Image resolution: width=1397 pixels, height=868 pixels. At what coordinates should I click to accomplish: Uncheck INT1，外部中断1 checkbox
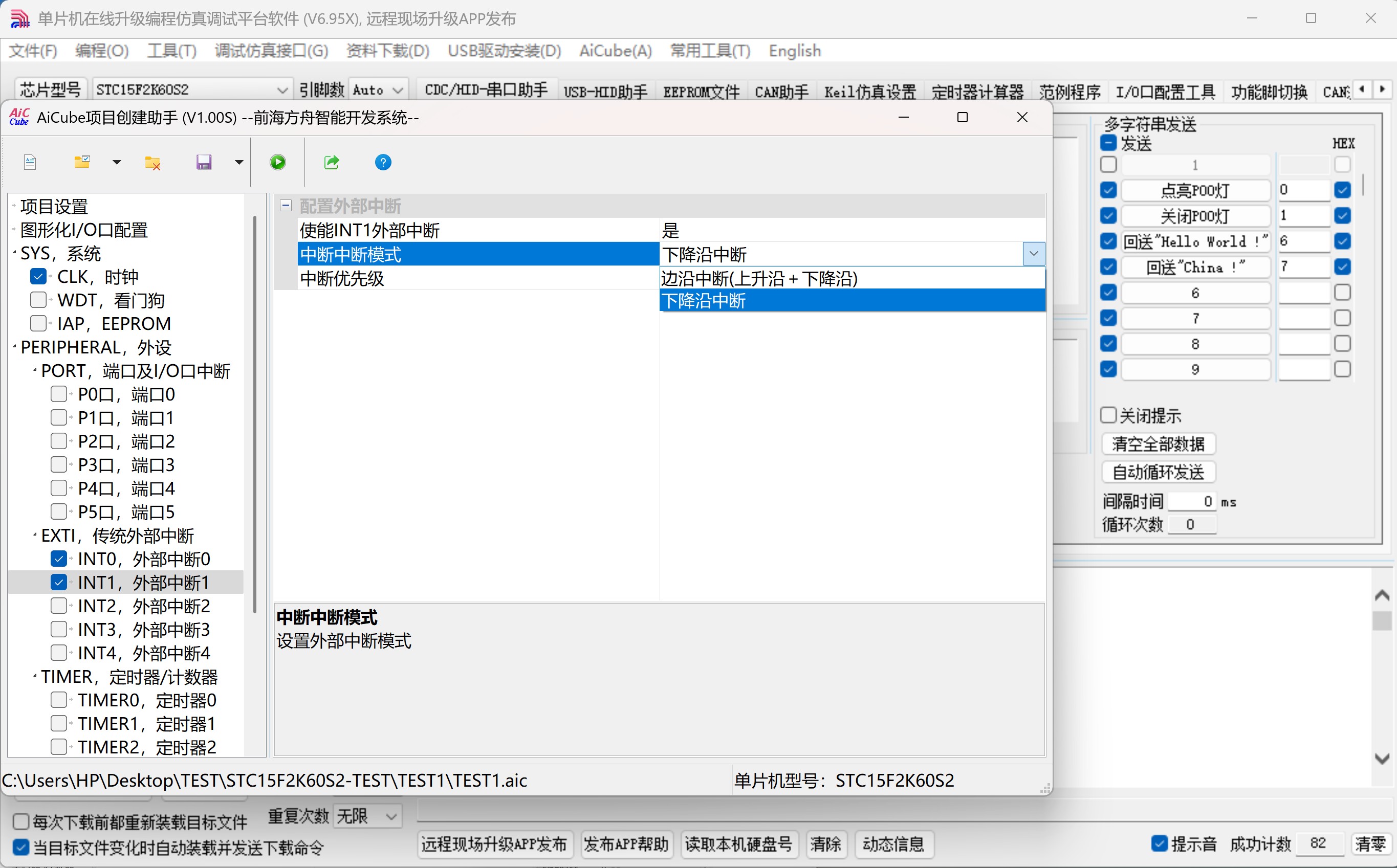point(58,582)
